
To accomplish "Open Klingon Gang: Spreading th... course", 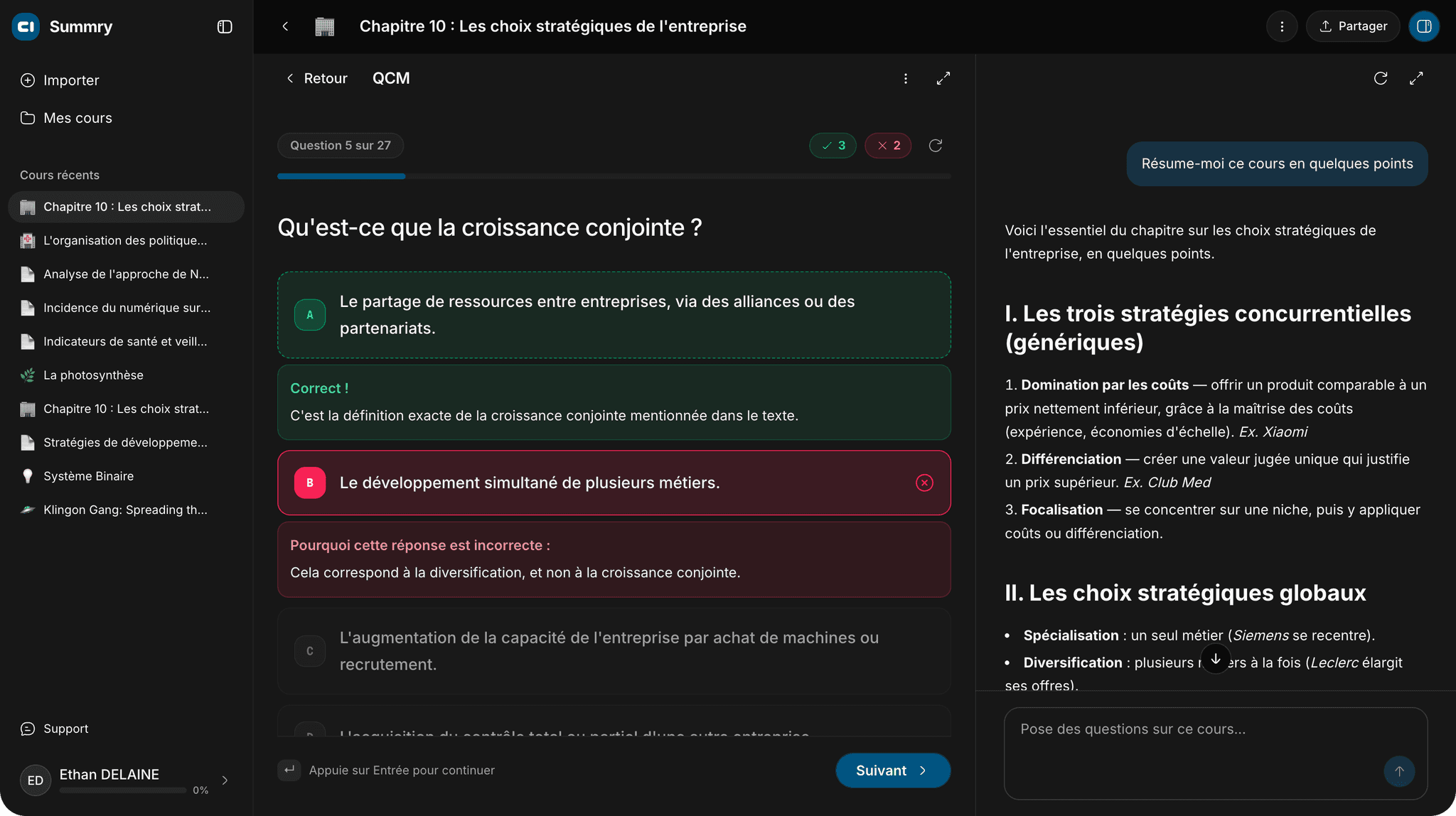I will pyautogui.click(x=126, y=510).
